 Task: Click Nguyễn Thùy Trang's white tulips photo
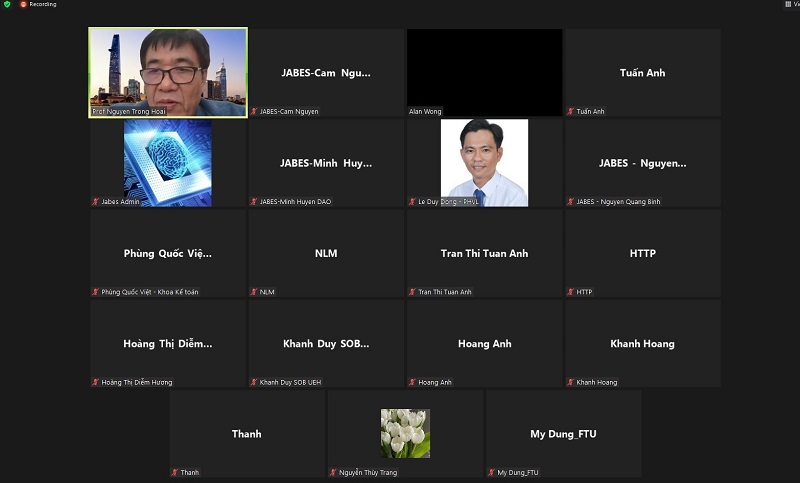tap(405, 432)
